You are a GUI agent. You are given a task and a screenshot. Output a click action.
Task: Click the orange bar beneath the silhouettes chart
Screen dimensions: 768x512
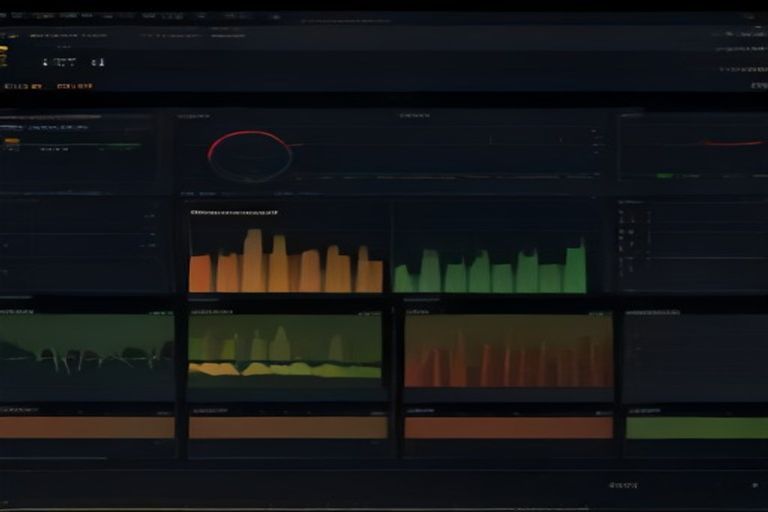click(87, 428)
